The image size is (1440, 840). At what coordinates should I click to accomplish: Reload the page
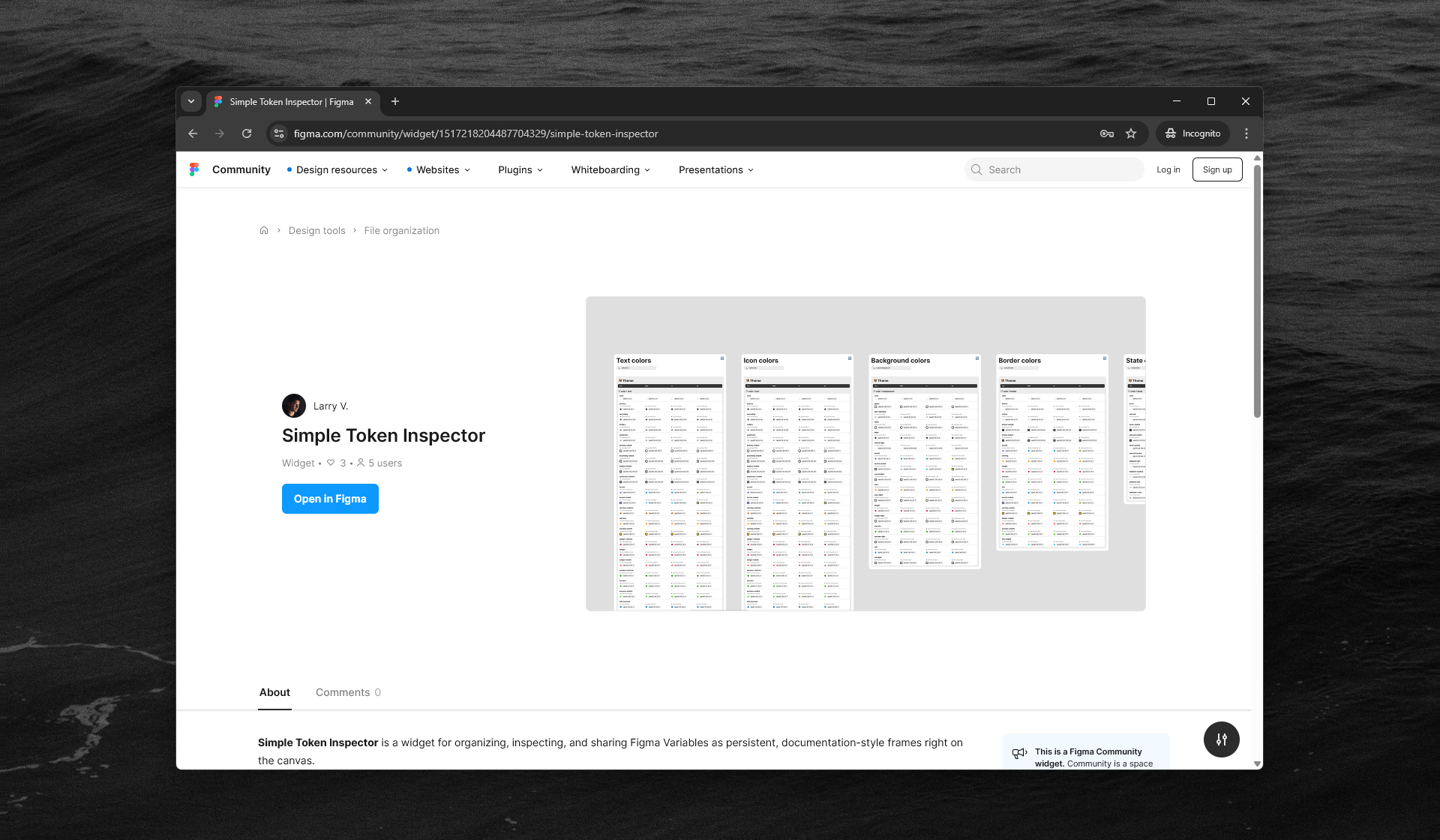point(247,133)
